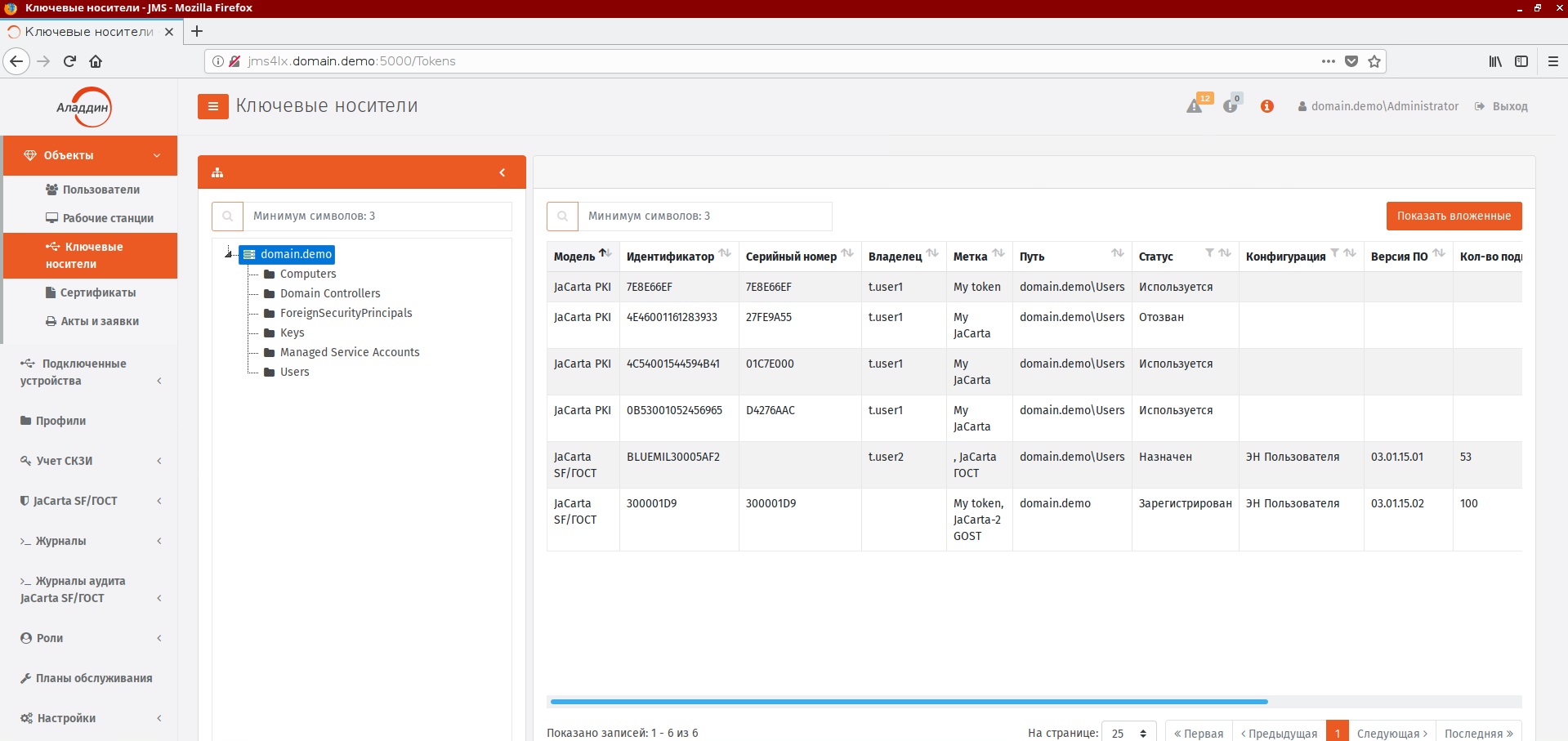
Task: Open the per-page records dropdown
Action: pos(1129,733)
